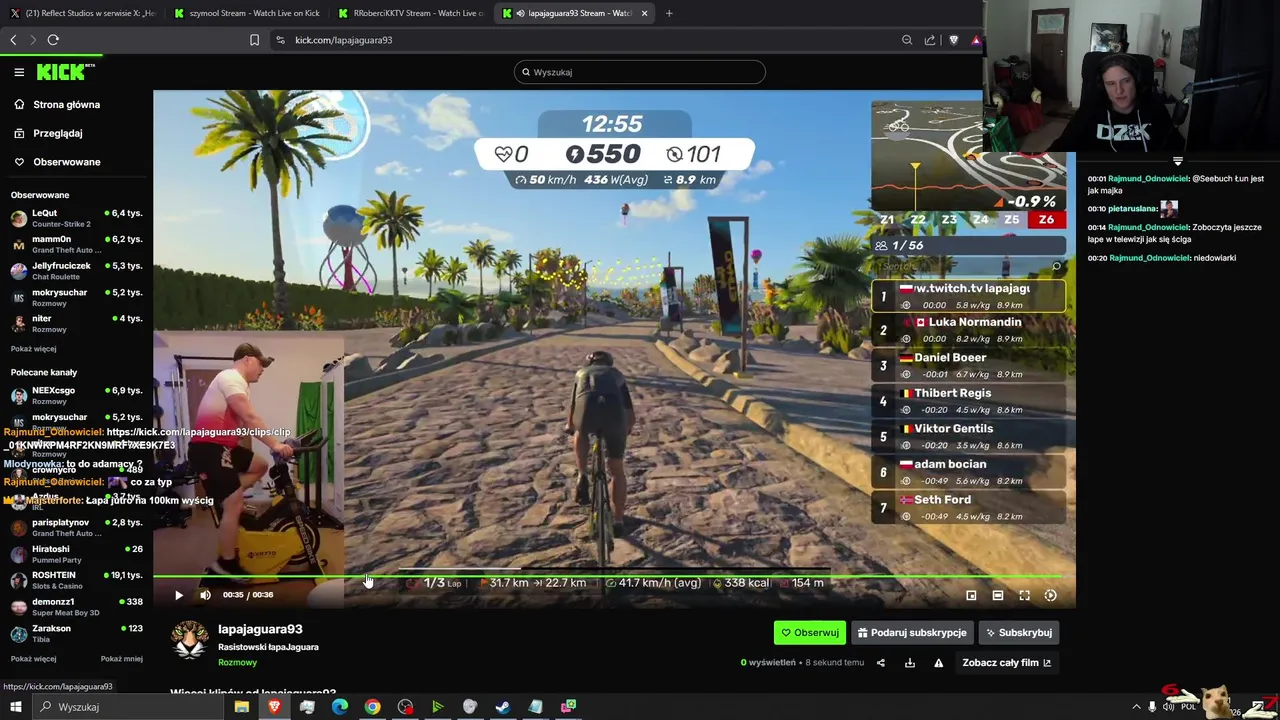
Task: Click the Rozmowy category link
Action: 237,662
